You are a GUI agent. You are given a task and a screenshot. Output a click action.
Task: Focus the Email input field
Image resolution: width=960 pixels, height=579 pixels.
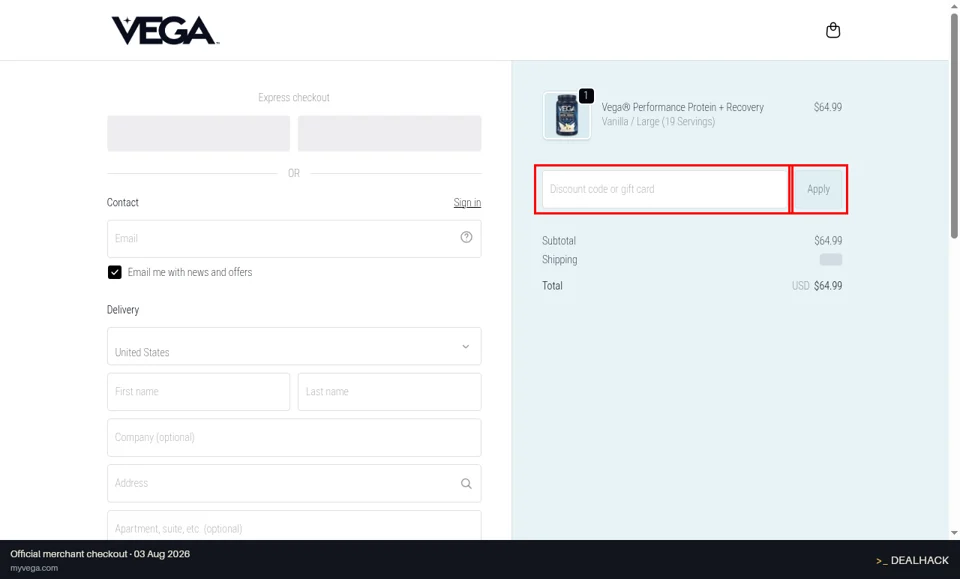tap(294, 239)
